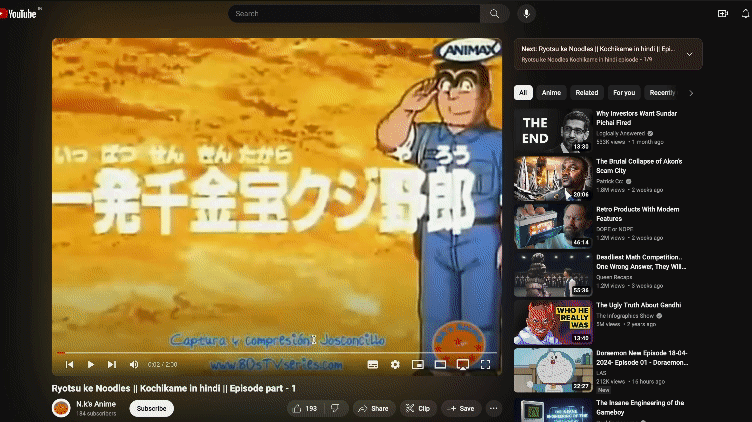The image size is (752, 422).
Task: Start voice search with microphone icon
Action: 526,13
